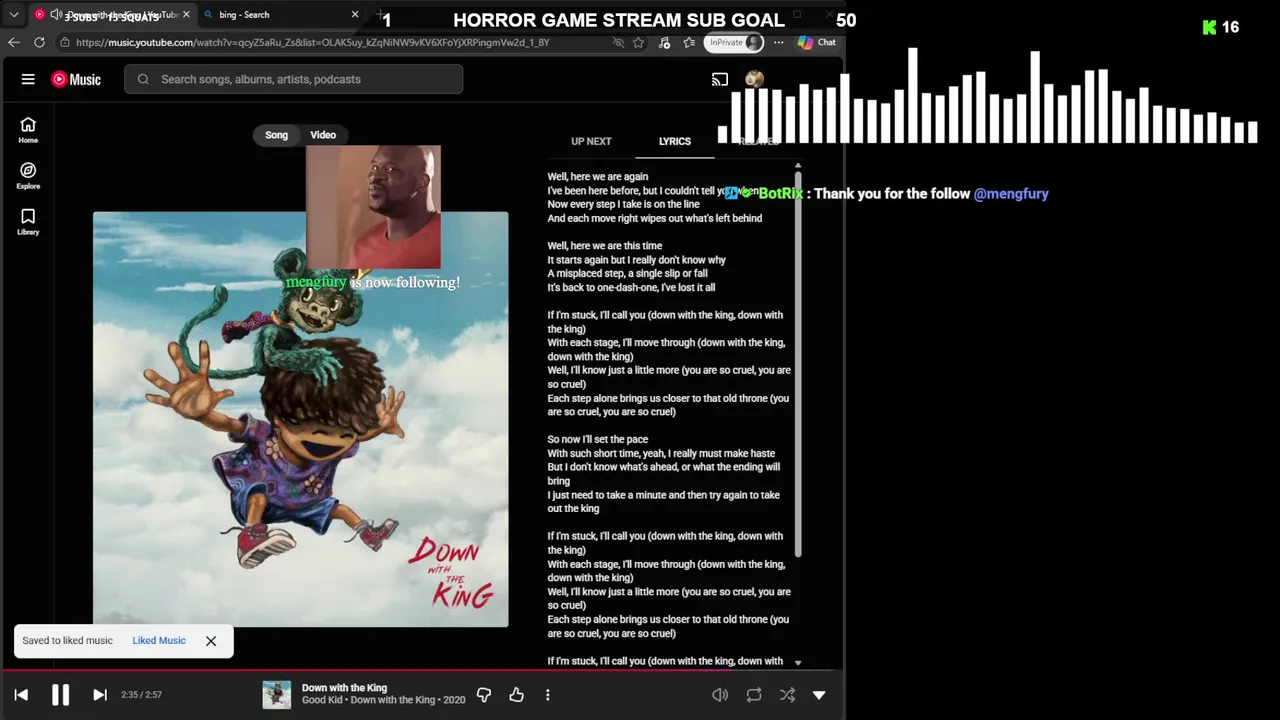Click the HORROR GAME STREAM SUB GOAL text

click(619, 20)
